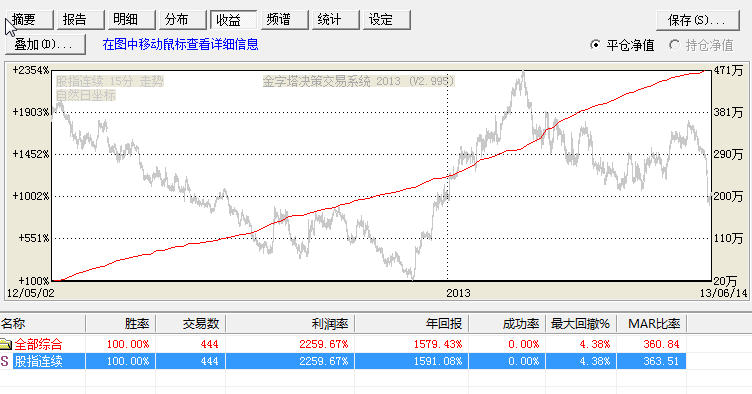Click the 叠加(D)... button

click(x=45, y=45)
